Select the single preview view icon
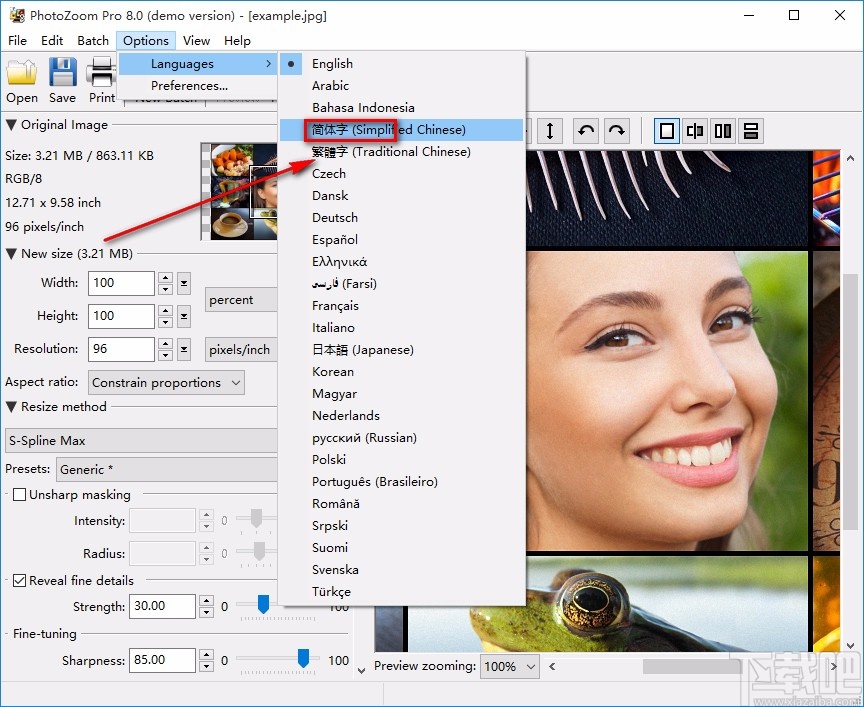The image size is (864, 707). point(667,131)
